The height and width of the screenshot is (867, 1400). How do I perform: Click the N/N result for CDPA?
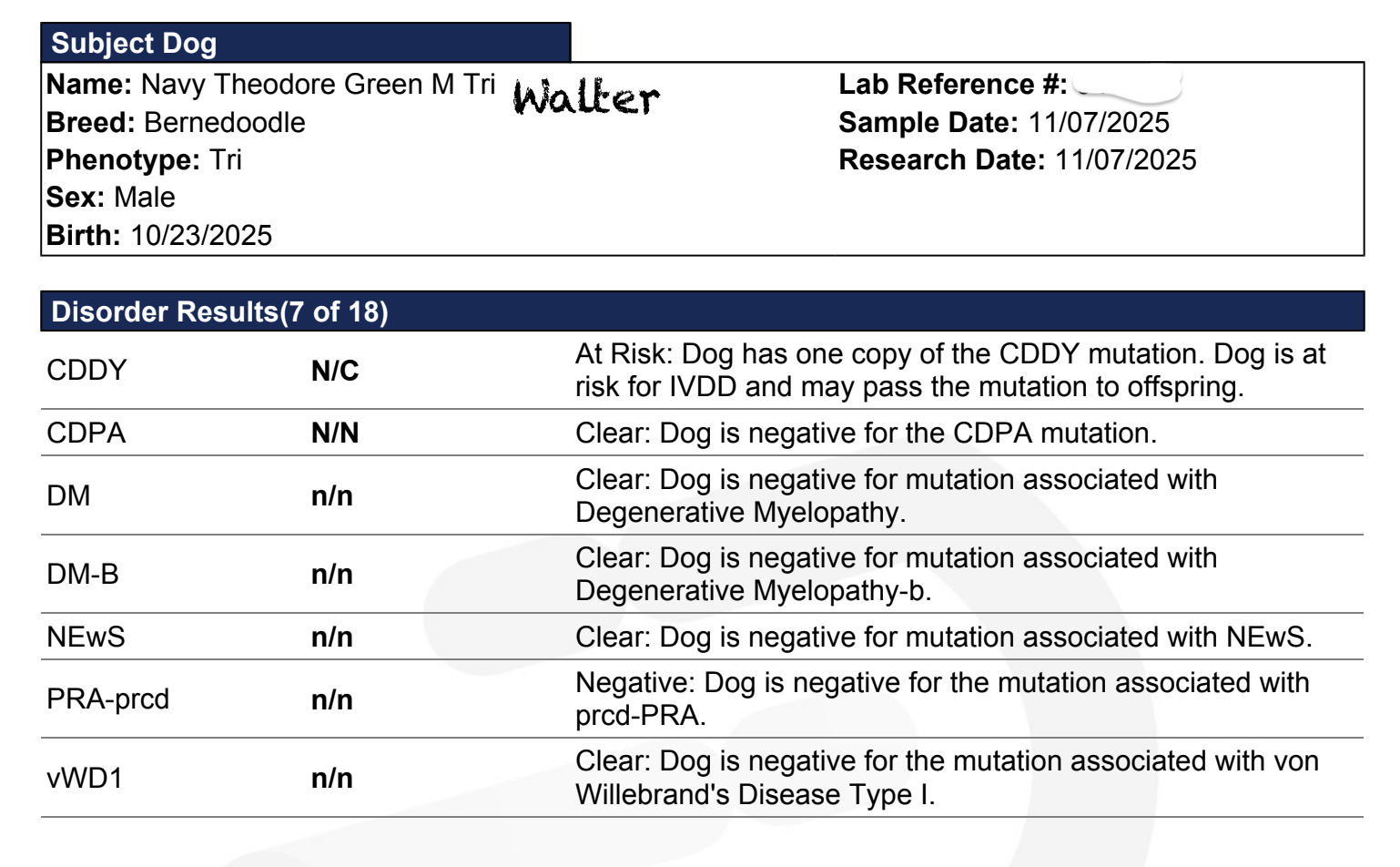coord(335,433)
